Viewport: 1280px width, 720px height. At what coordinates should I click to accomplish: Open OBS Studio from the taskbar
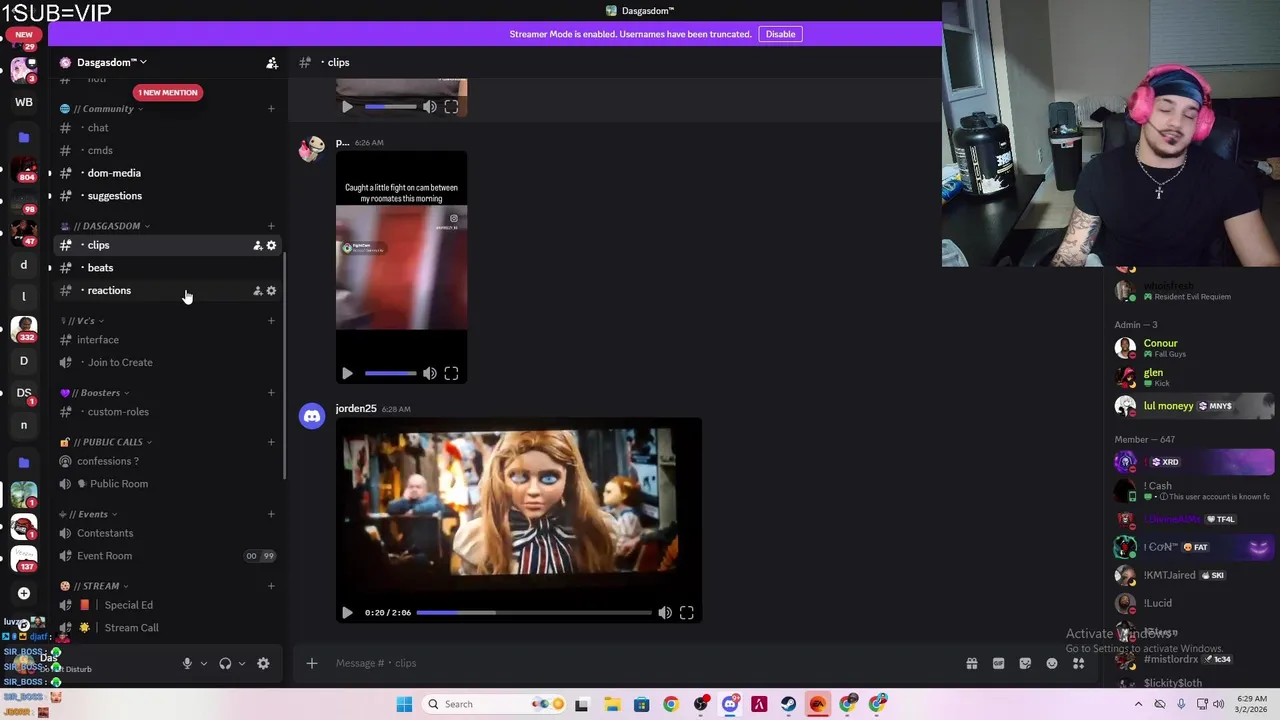(x=700, y=704)
